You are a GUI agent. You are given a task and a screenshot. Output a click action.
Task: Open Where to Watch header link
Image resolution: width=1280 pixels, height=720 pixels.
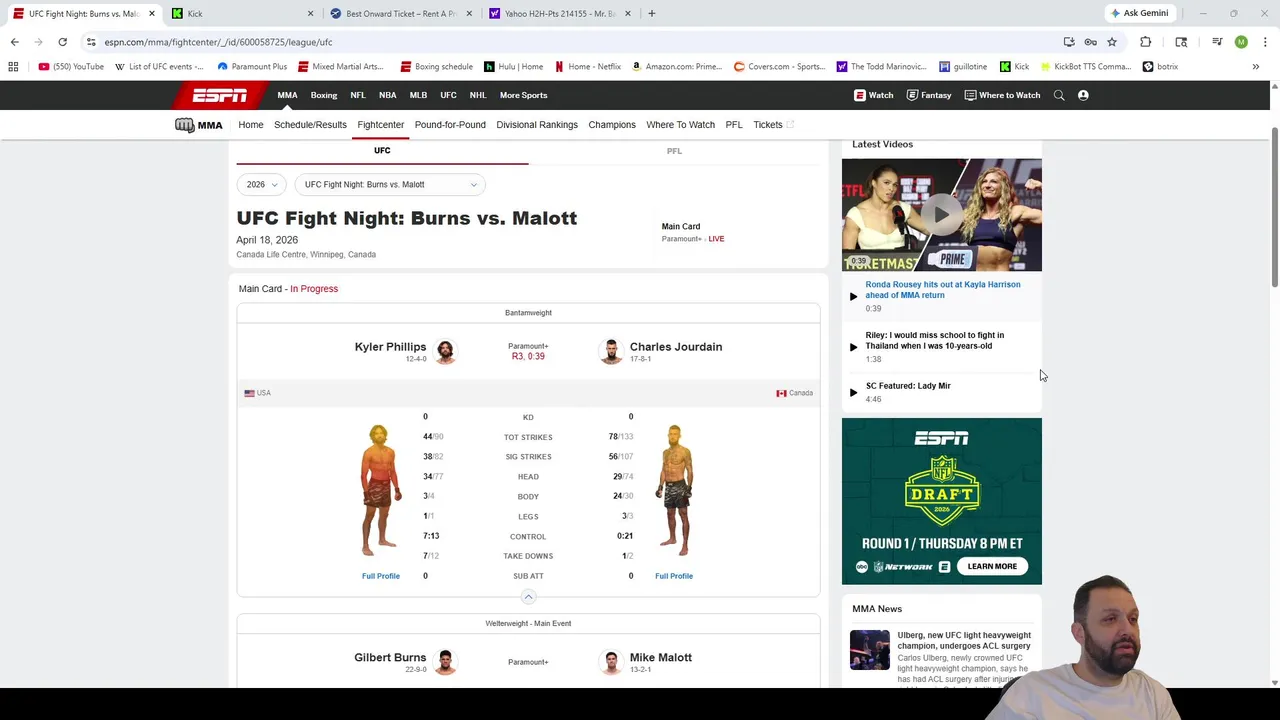1002,95
